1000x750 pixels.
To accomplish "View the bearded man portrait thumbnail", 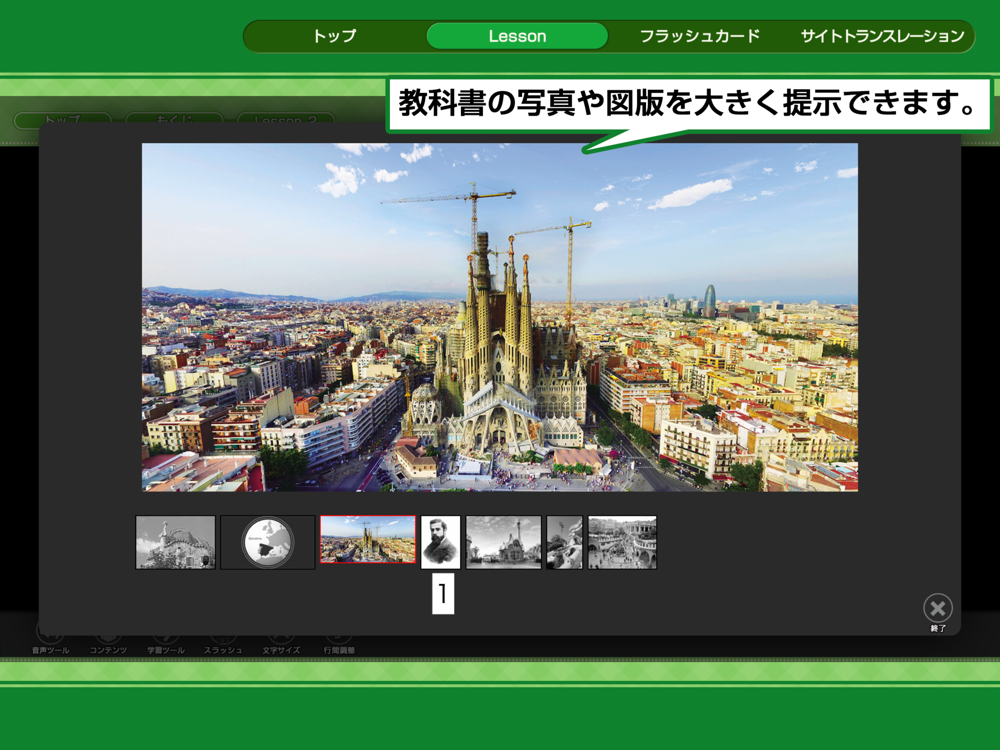I will tap(440, 542).
